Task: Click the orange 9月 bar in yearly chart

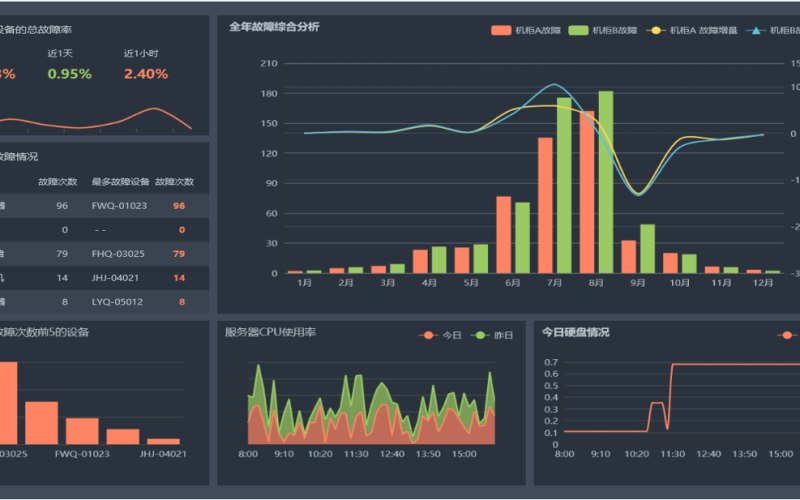Action: 629,257
